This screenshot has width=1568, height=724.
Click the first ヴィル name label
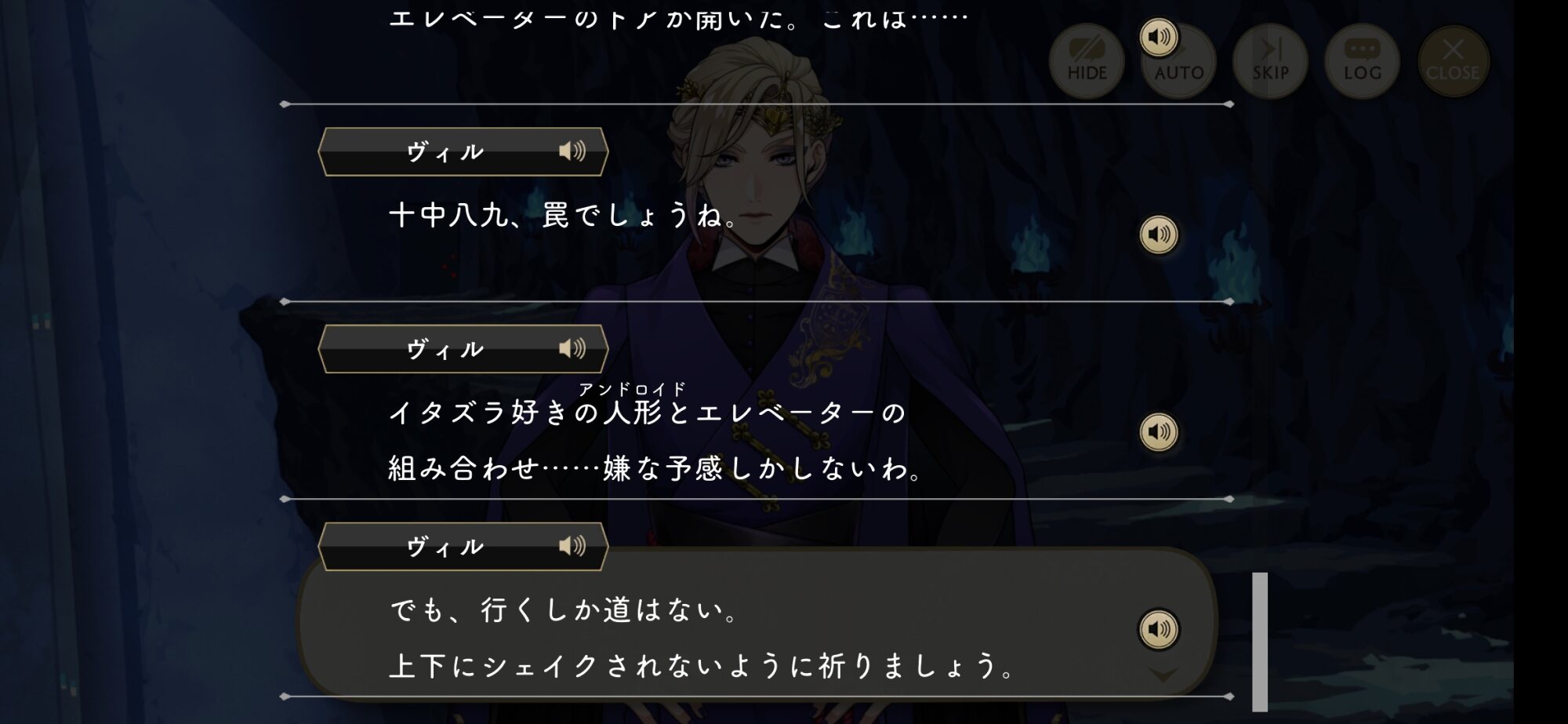445,151
